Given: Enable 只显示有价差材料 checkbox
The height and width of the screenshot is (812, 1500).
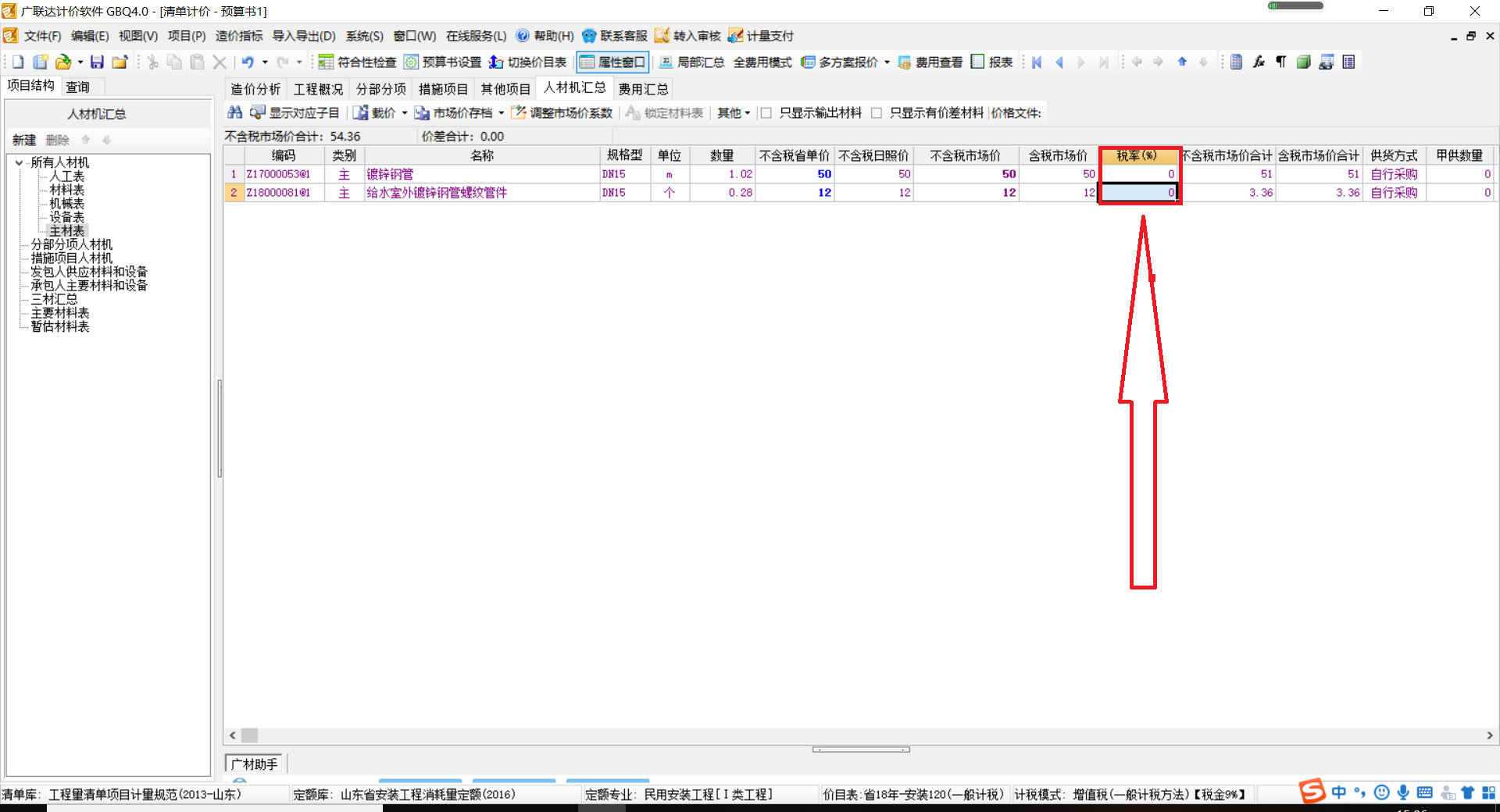Looking at the screenshot, I should click(x=877, y=113).
